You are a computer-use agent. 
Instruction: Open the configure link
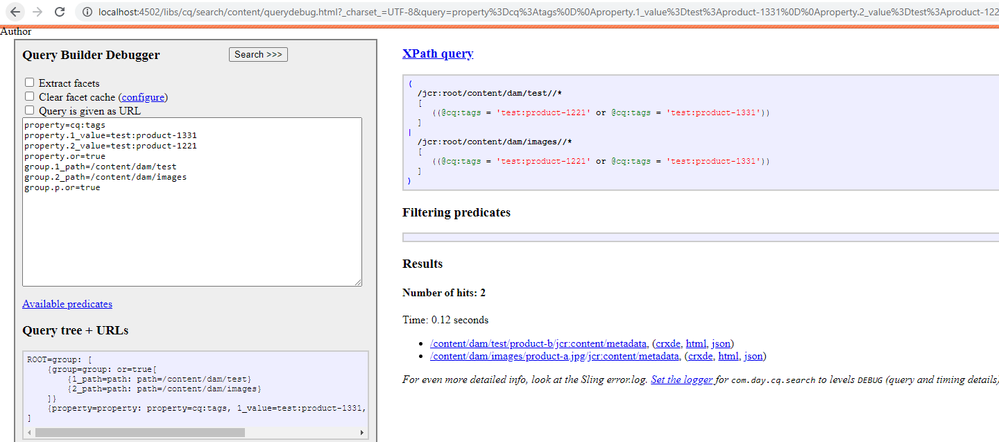tap(142, 97)
